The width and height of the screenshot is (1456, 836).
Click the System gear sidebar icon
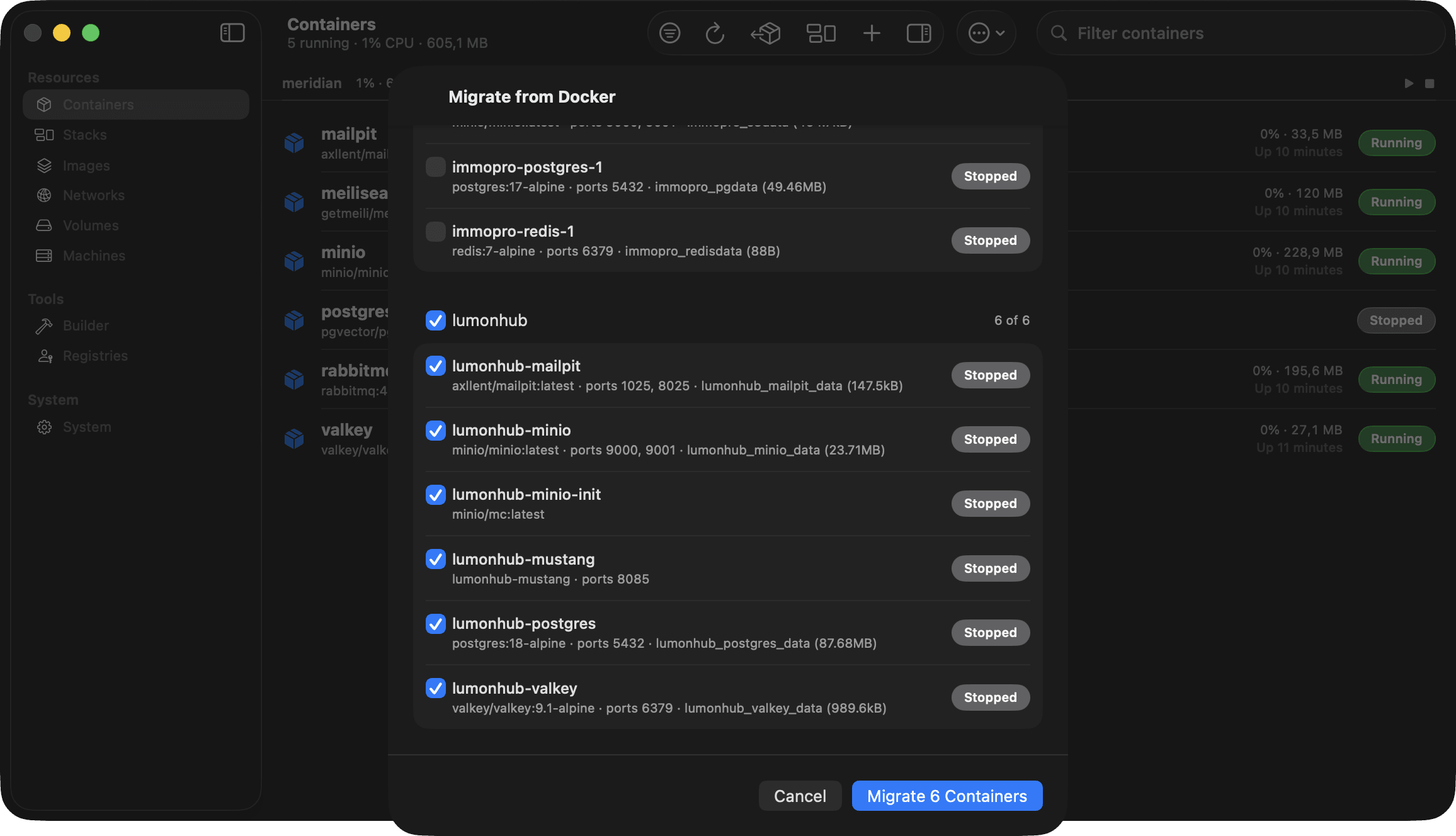[x=44, y=427]
